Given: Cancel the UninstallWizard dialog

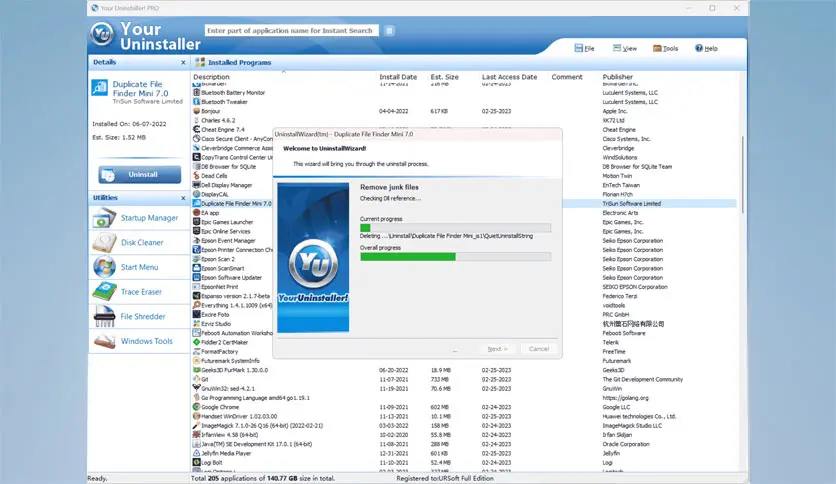Looking at the screenshot, I should (539, 349).
